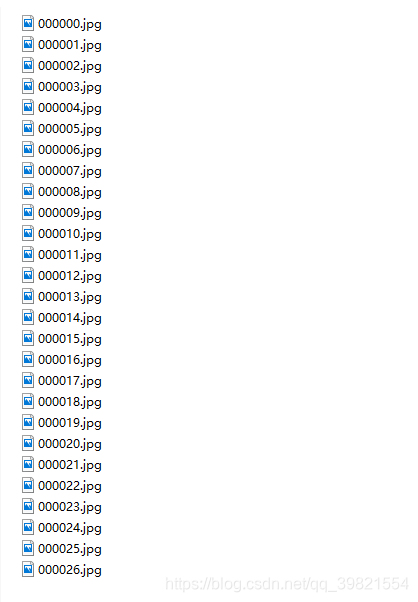Click the image icon beside 000003.jpg
Viewport: 418px width, 602px height.
coord(28,86)
